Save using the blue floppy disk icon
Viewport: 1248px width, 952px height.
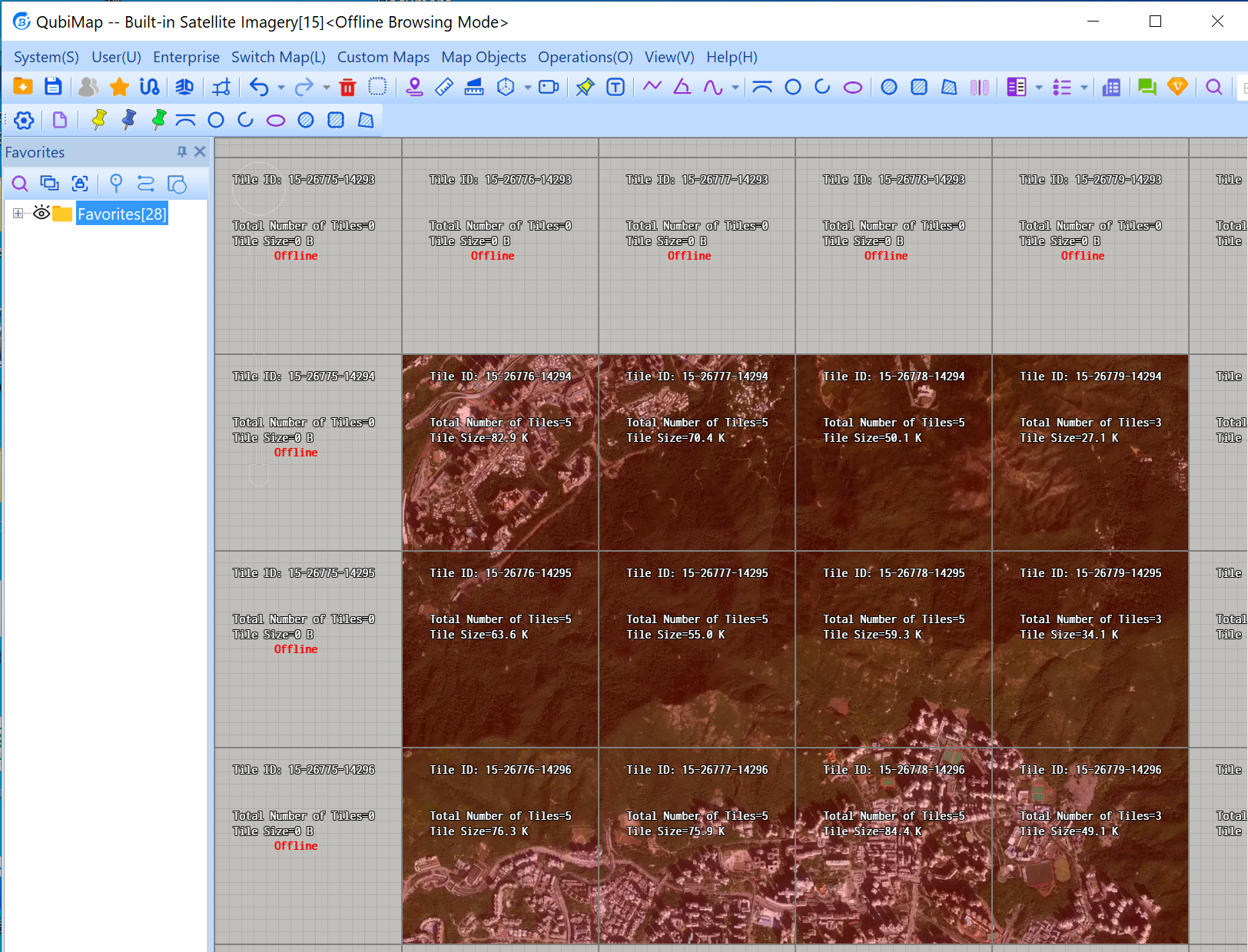click(x=53, y=87)
